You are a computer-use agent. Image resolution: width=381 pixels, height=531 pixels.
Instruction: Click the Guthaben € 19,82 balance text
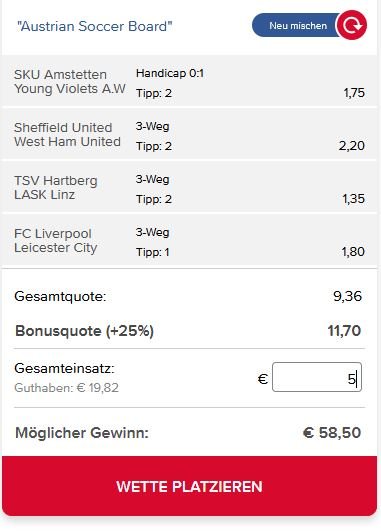66,388
